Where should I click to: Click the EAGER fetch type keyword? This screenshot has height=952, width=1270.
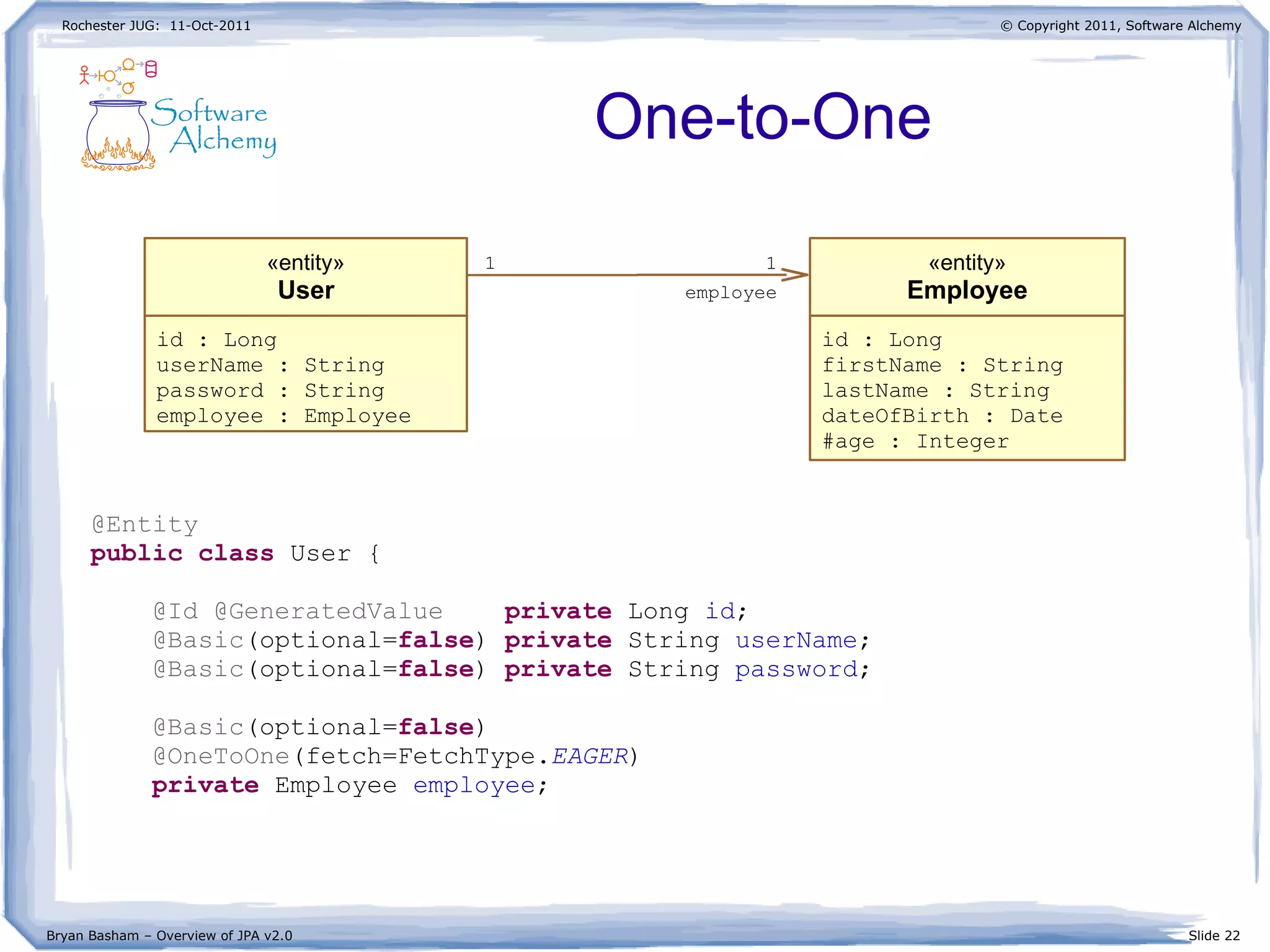(x=589, y=756)
